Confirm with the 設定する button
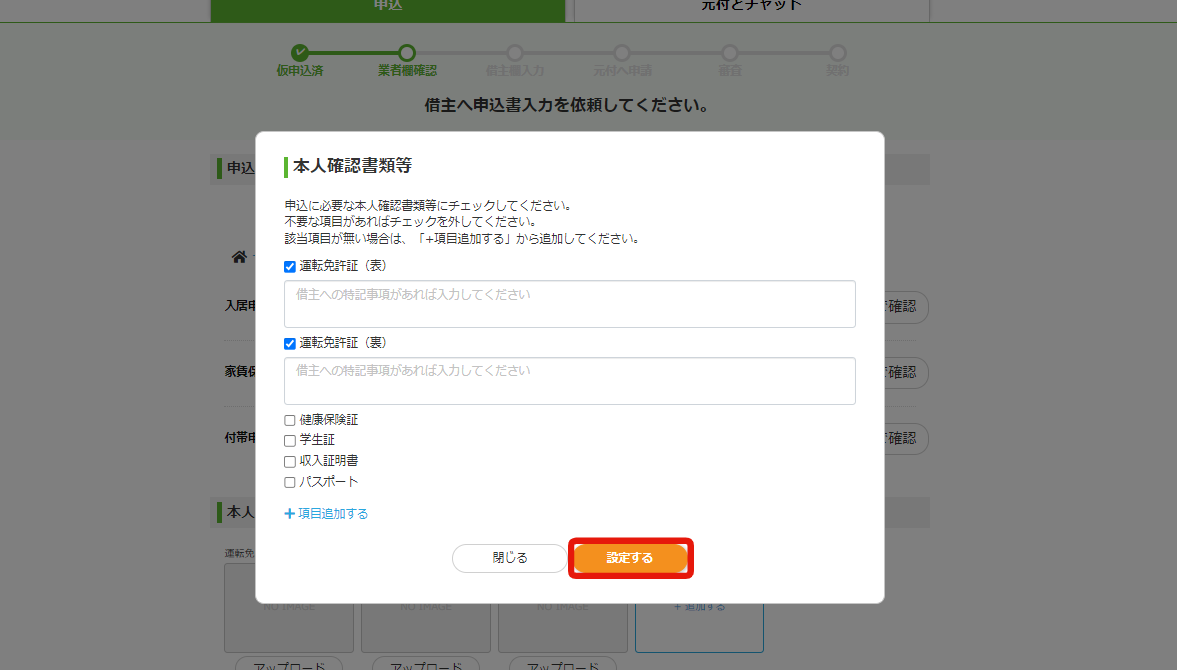Screen dimensions: 1177x670 tap(631, 558)
